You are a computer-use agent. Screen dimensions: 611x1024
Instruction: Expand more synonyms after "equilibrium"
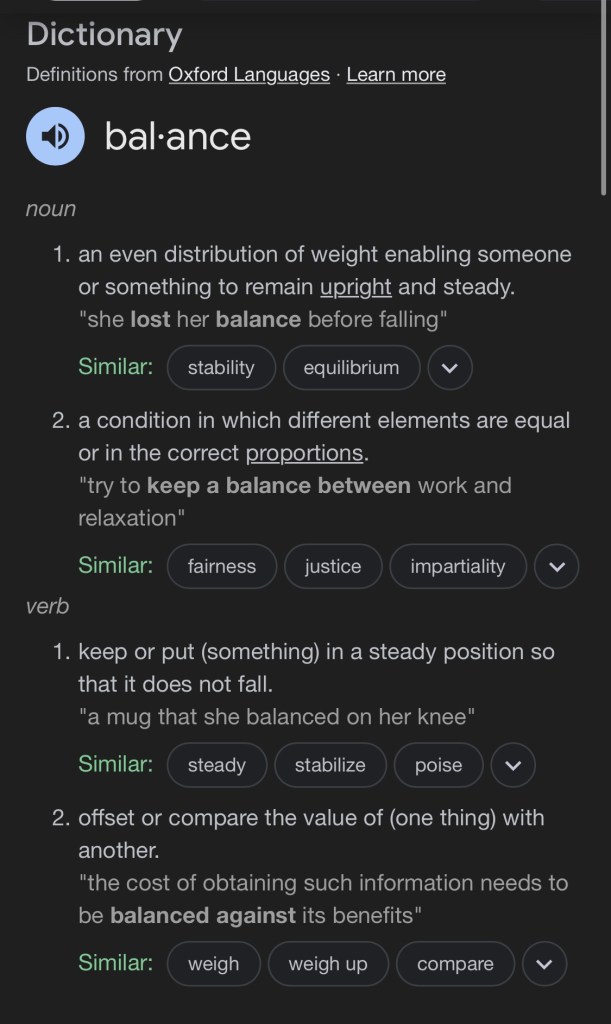[x=450, y=368]
